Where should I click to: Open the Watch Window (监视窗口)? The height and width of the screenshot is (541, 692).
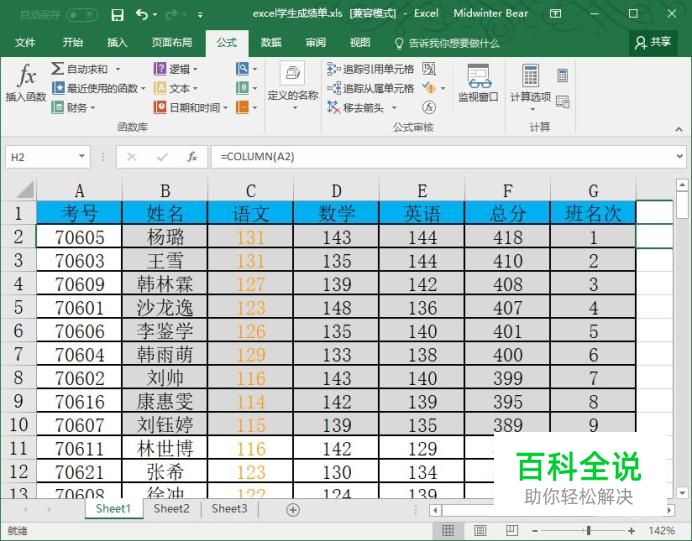pyautogui.click(x=478, y=83)
